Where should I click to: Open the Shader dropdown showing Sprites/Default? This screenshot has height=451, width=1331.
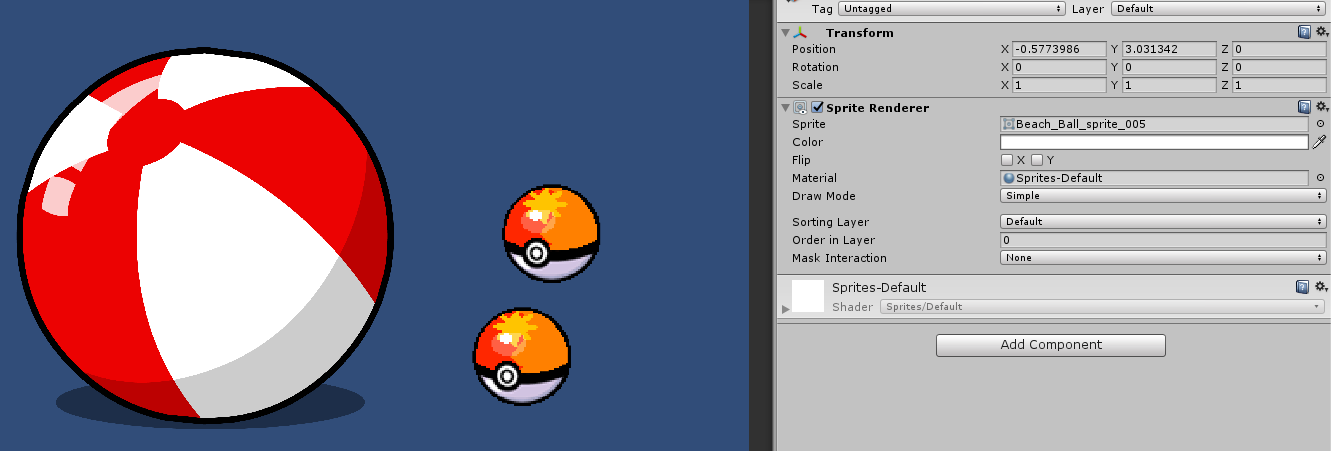click(x=1103, y=307)
